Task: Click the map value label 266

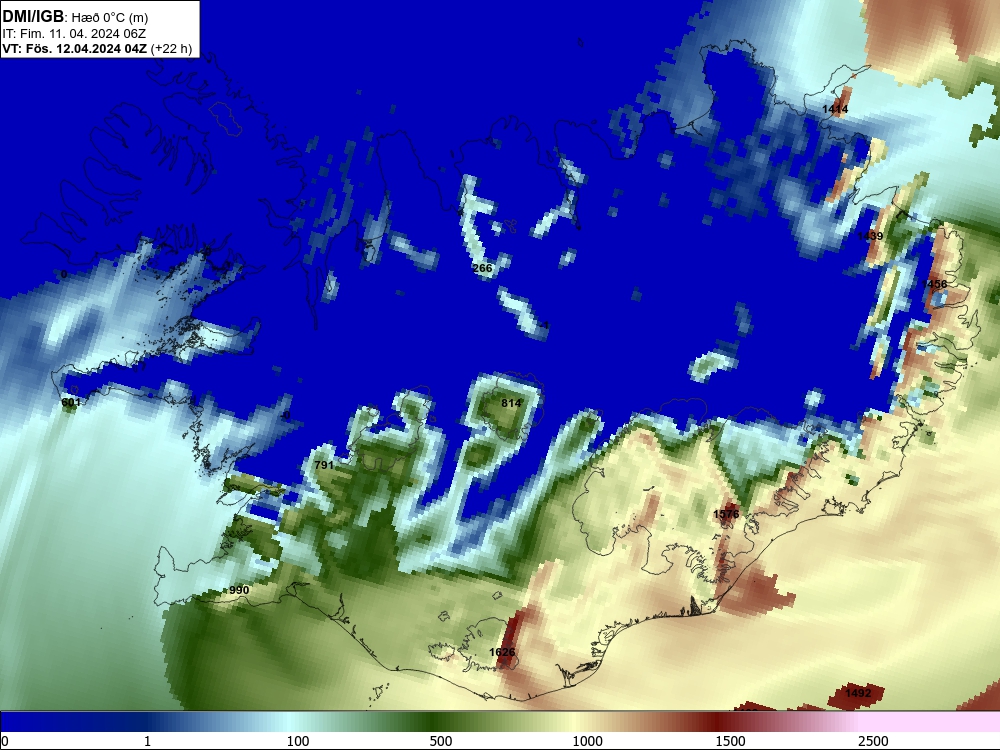Action: [483, 268]
